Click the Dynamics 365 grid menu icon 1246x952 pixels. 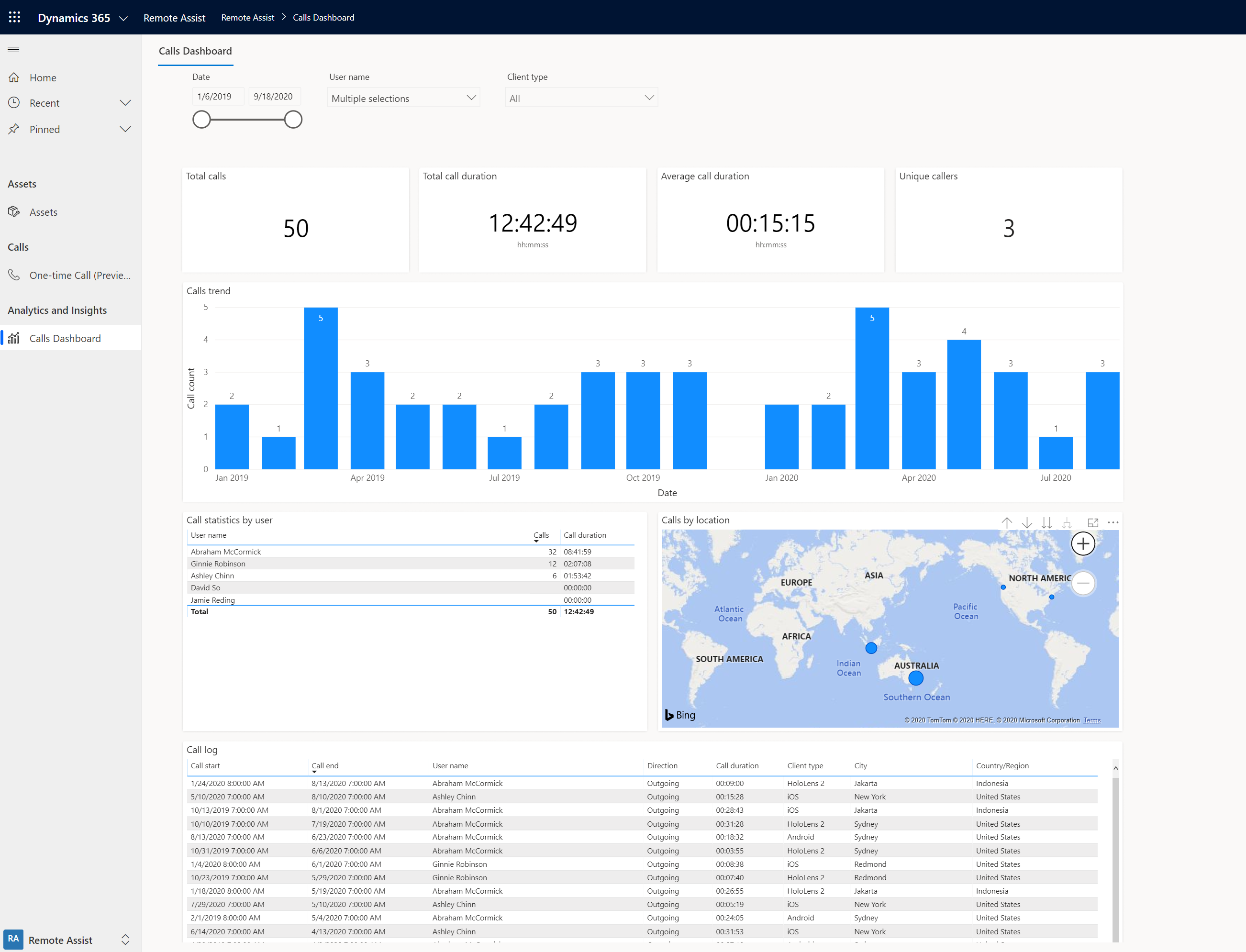click(x=14, y=17)
